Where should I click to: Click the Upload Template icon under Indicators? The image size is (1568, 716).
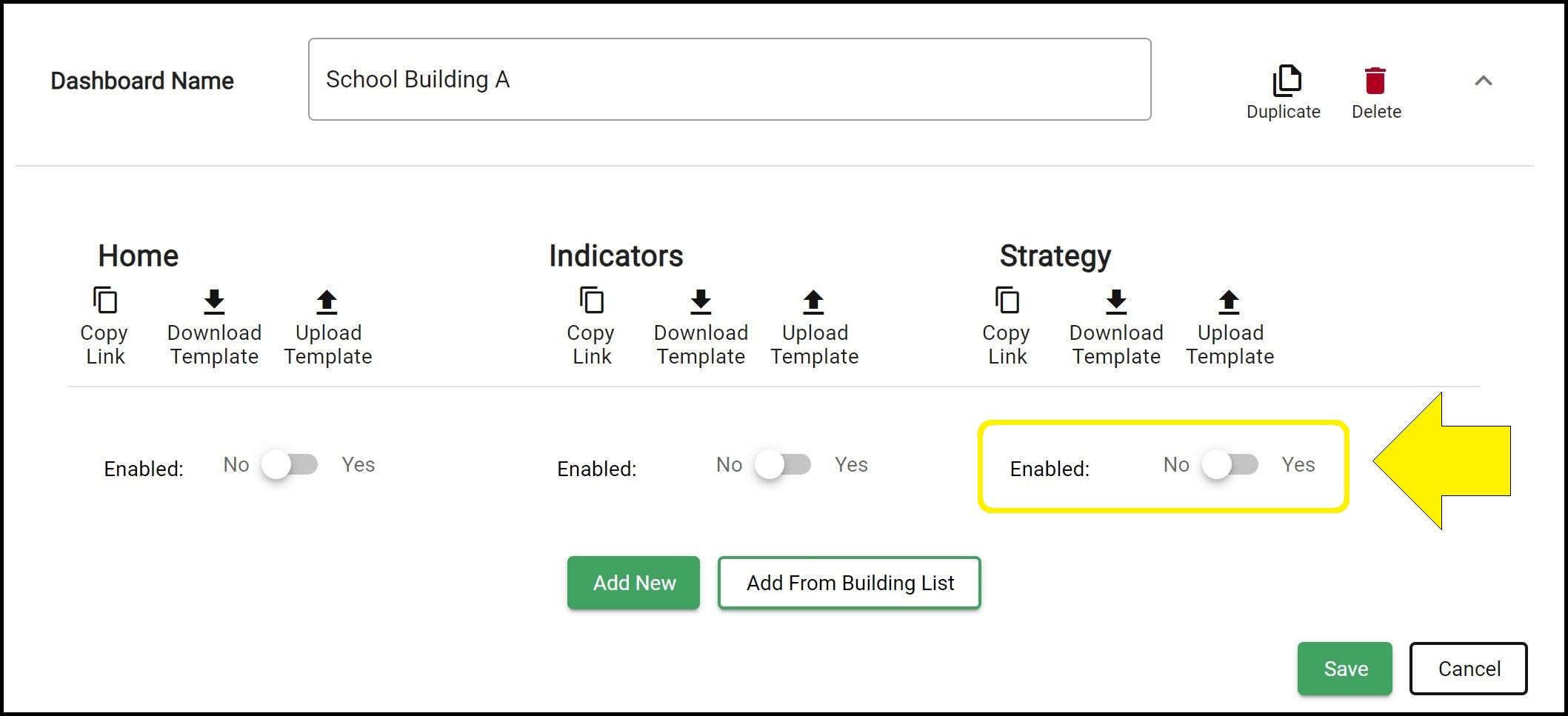click(x=813, y=301)
